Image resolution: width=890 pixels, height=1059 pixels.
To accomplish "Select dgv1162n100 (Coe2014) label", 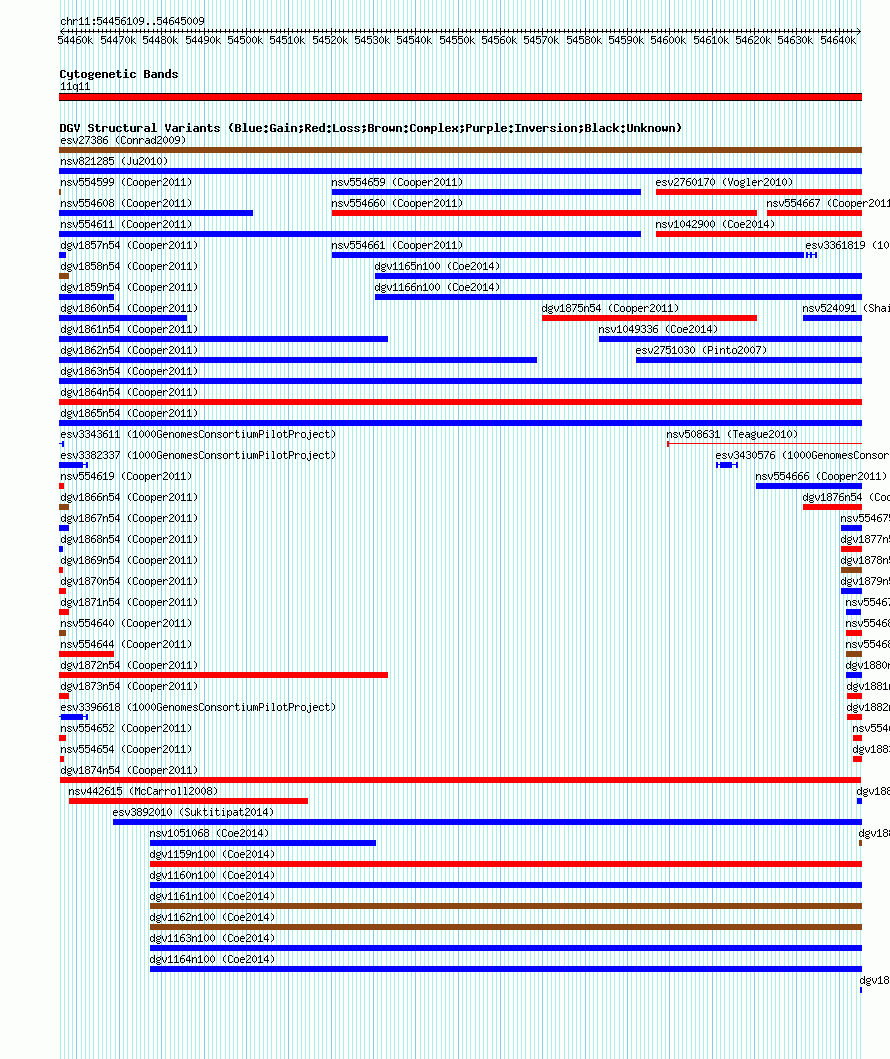I will click(212, 916).
